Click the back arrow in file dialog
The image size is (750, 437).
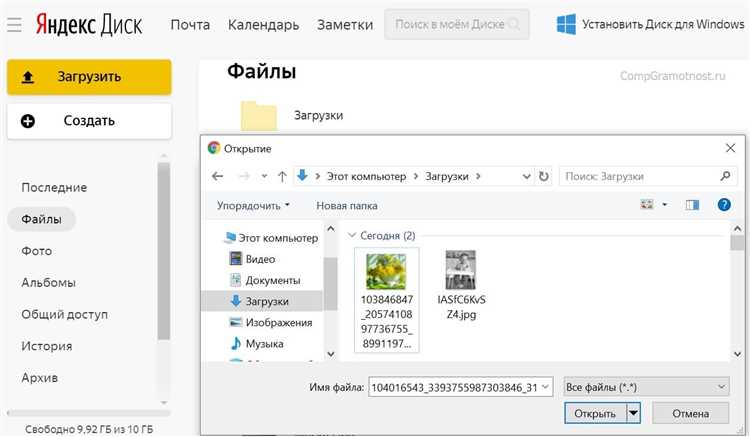pos(218,176)
